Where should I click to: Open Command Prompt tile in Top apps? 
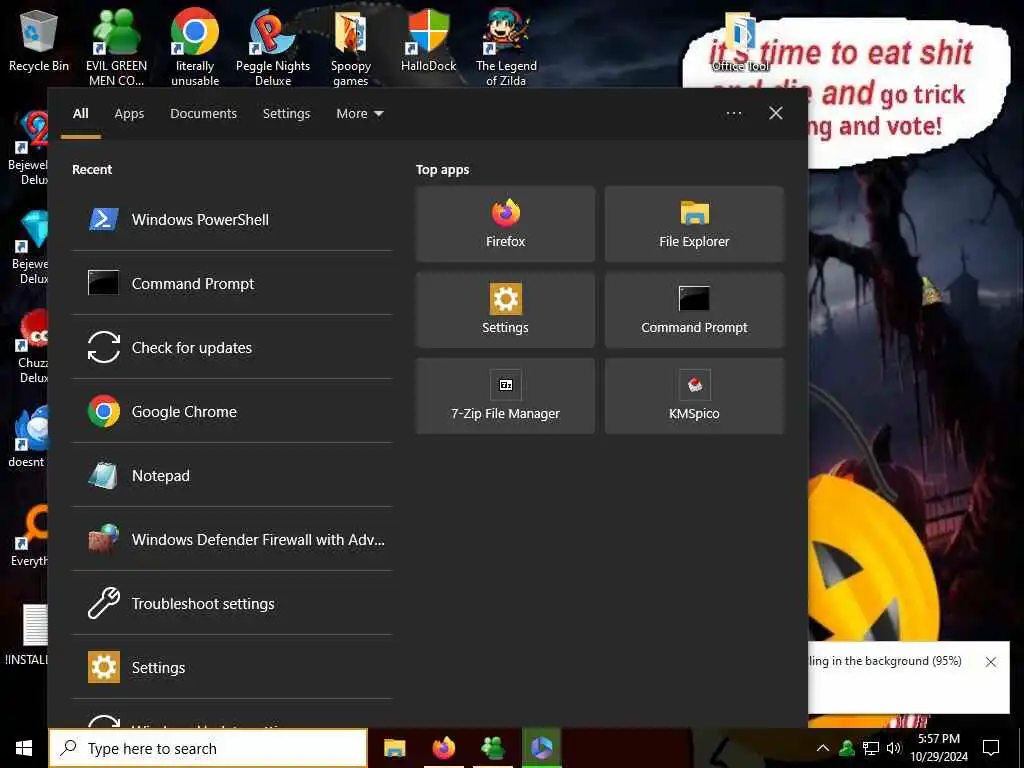(x=694, y=310)
